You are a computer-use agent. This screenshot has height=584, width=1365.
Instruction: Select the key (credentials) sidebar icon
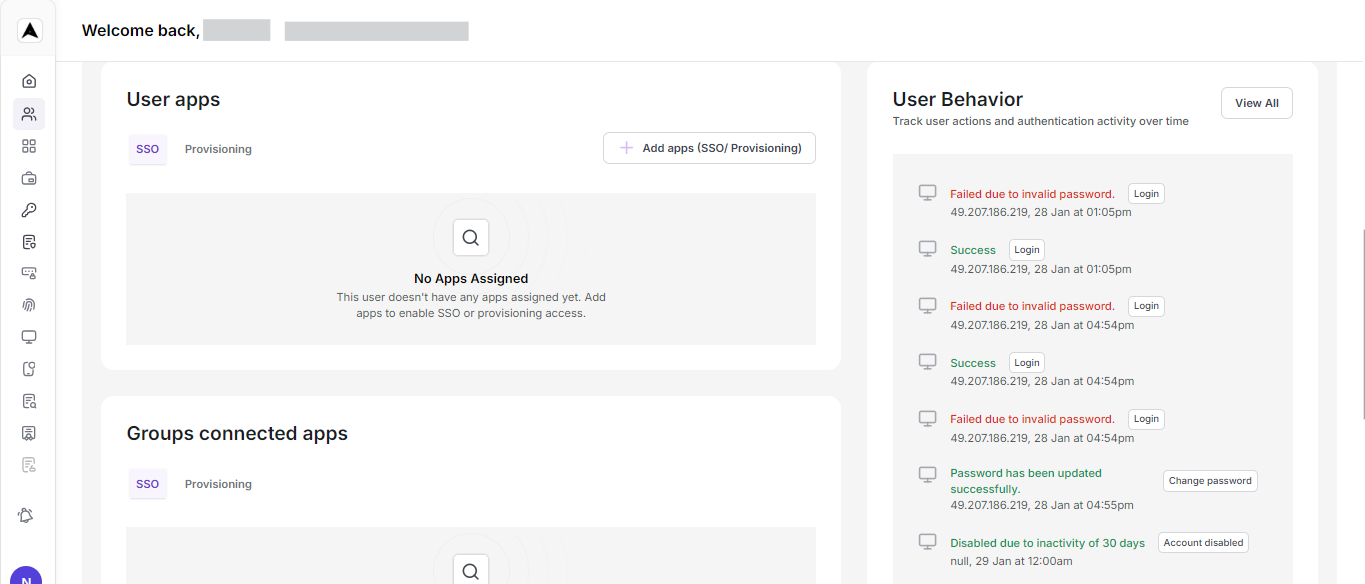tap(29, 210)
